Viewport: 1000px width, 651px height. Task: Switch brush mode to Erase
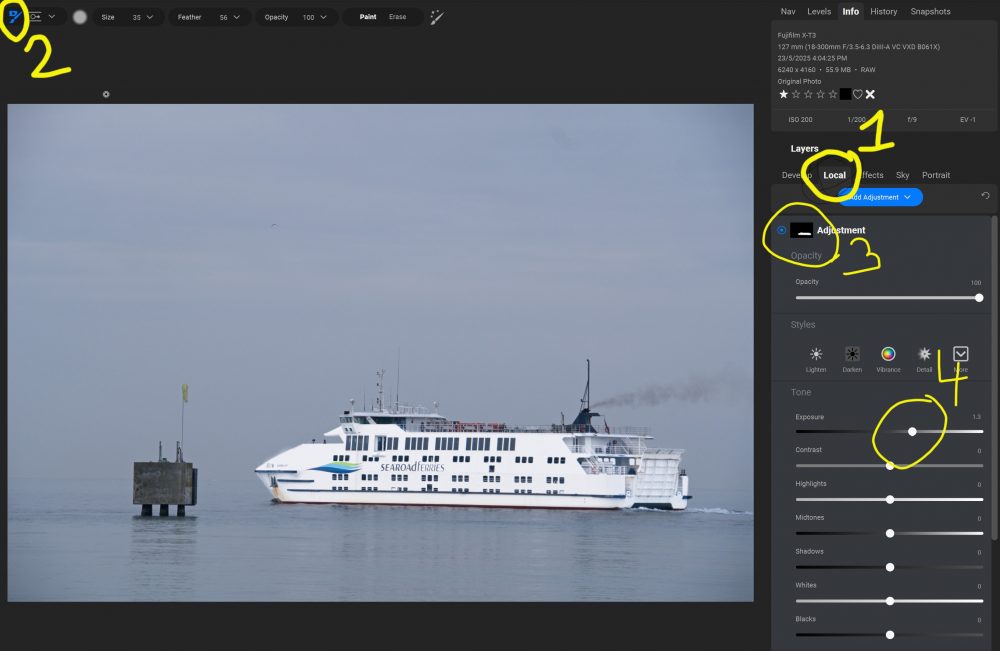397,17
